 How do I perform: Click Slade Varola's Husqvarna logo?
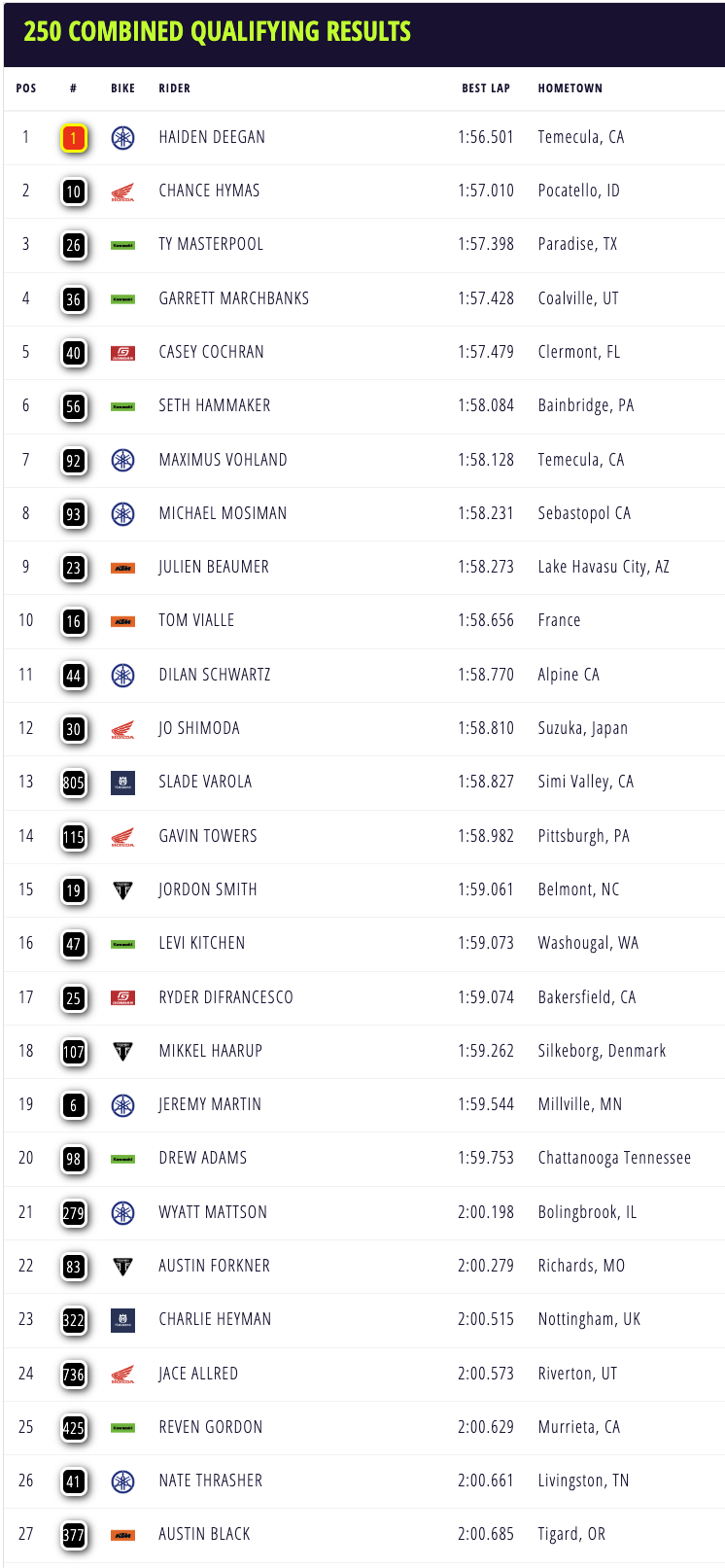coord(122,783)
